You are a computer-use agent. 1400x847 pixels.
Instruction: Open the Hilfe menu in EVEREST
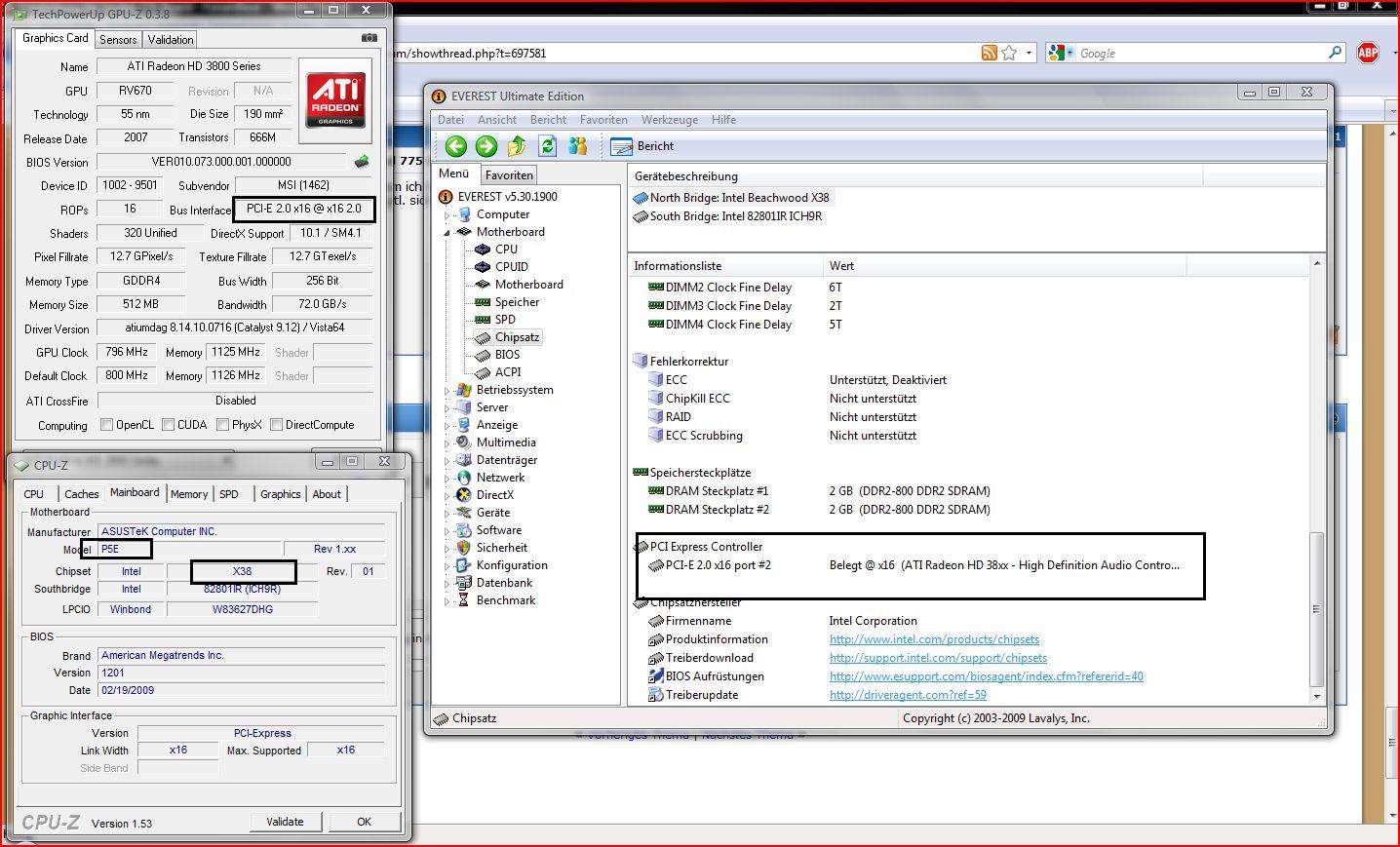click(724, 120)
